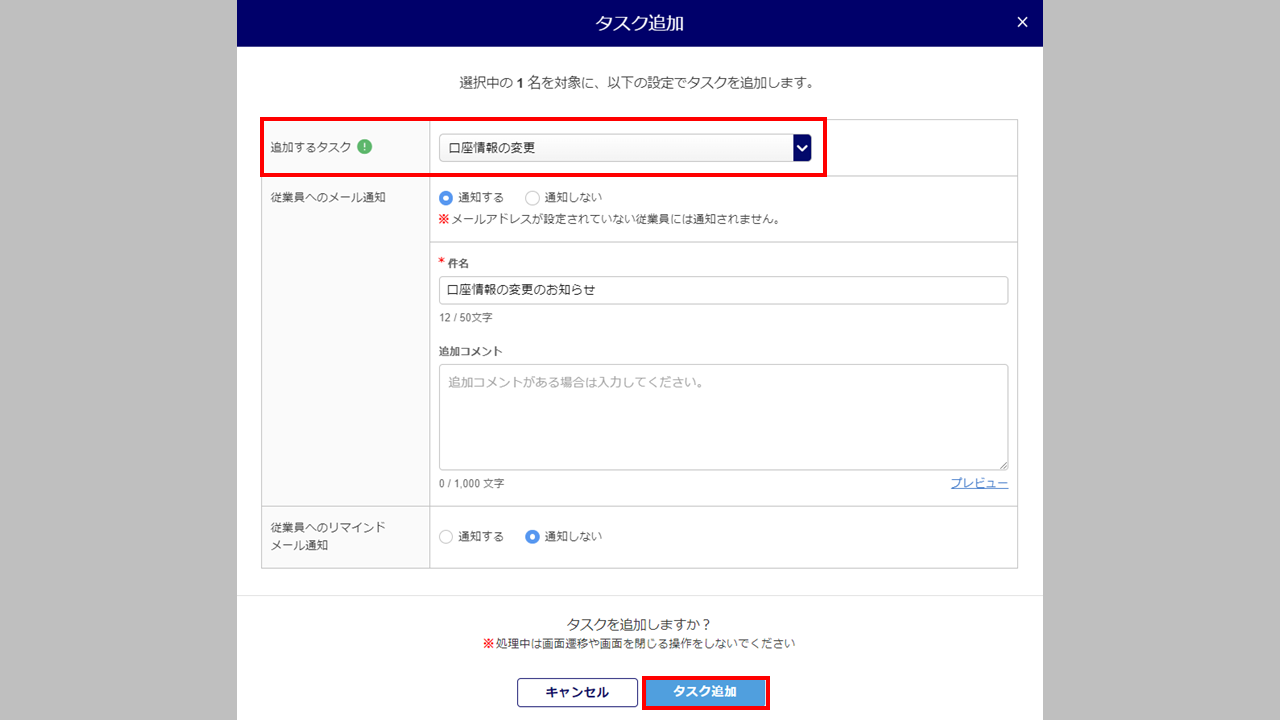Select 通知しない for reminder mail notification

pyautogui.click(x=533, y=537)
